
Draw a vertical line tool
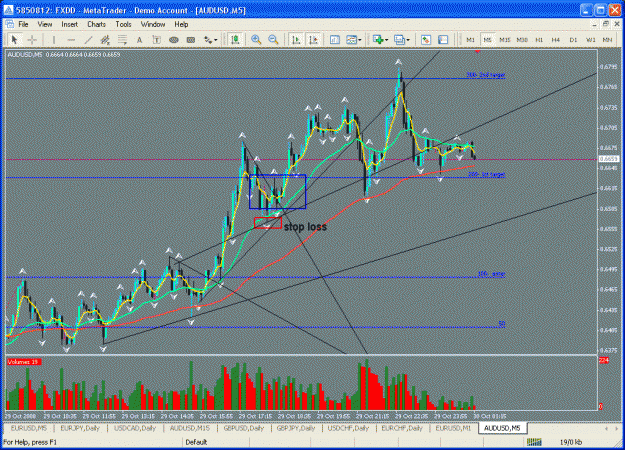click(x=54, y=39)
